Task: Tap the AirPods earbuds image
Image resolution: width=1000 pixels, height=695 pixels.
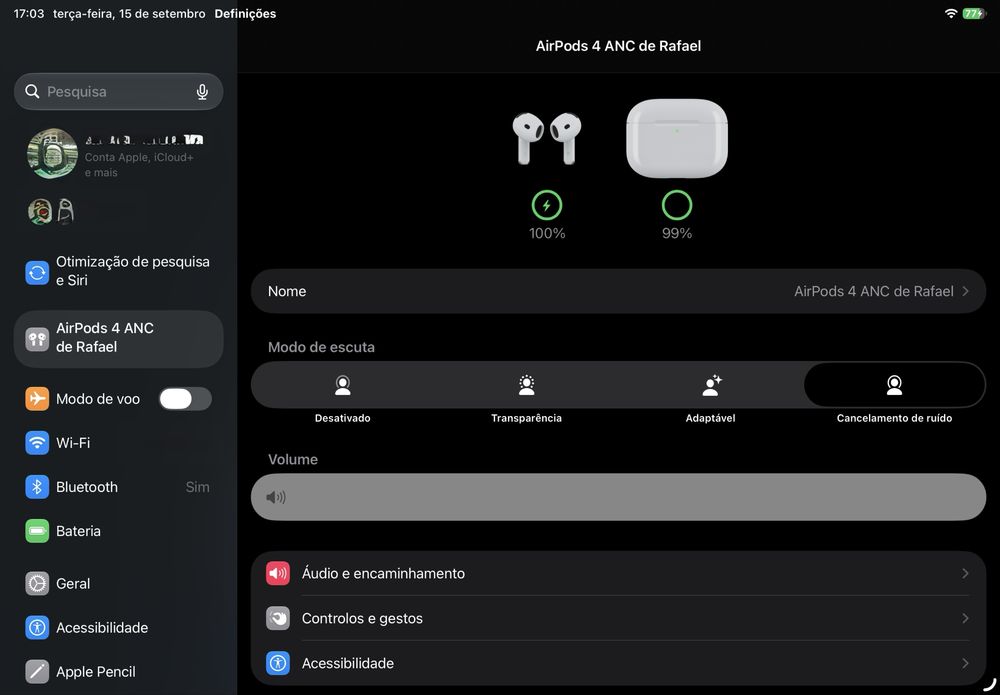Action: [x=547, y=138]
